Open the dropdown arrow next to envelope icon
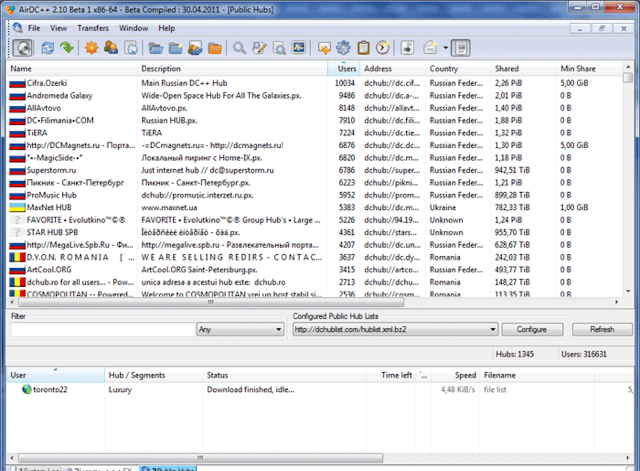640x471 pixels. tap(445, 48)
